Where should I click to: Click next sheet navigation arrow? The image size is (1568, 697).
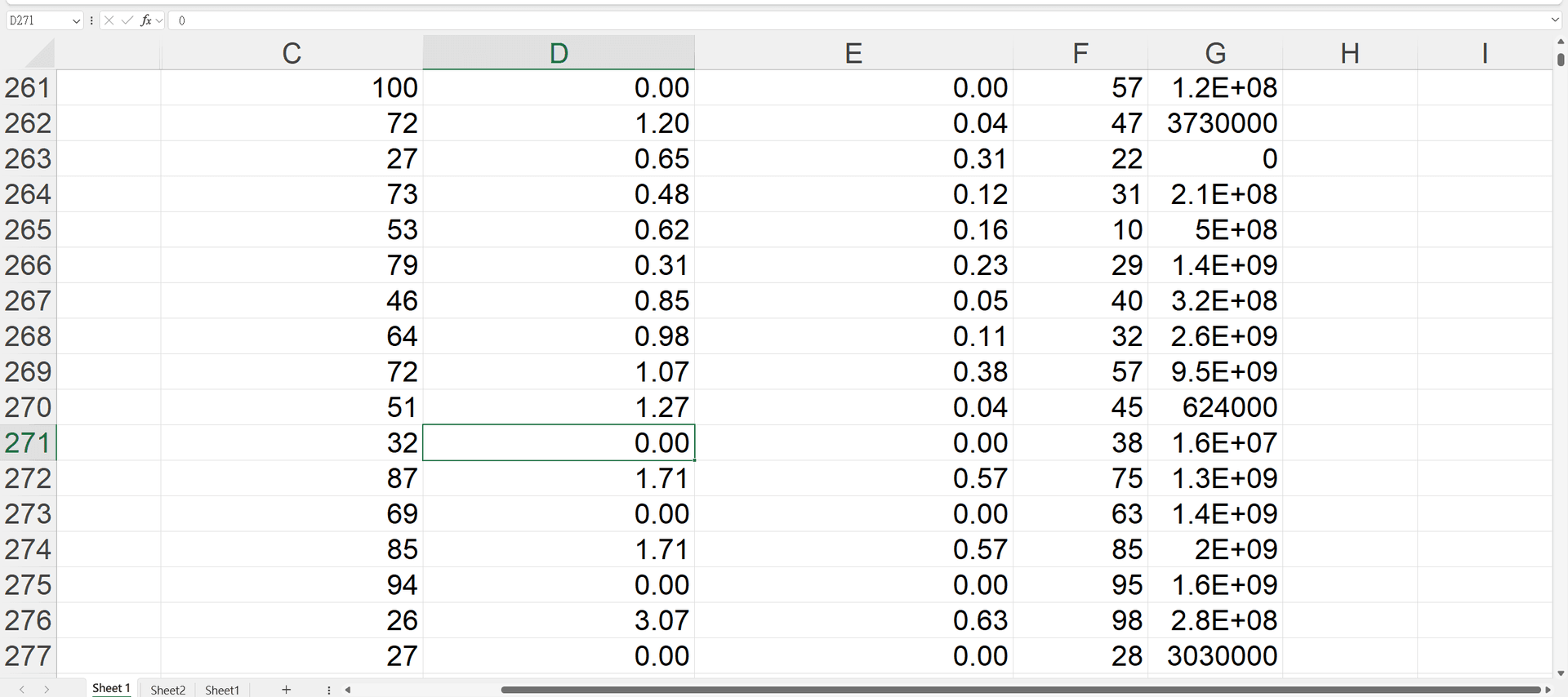[x=47, y=690]
